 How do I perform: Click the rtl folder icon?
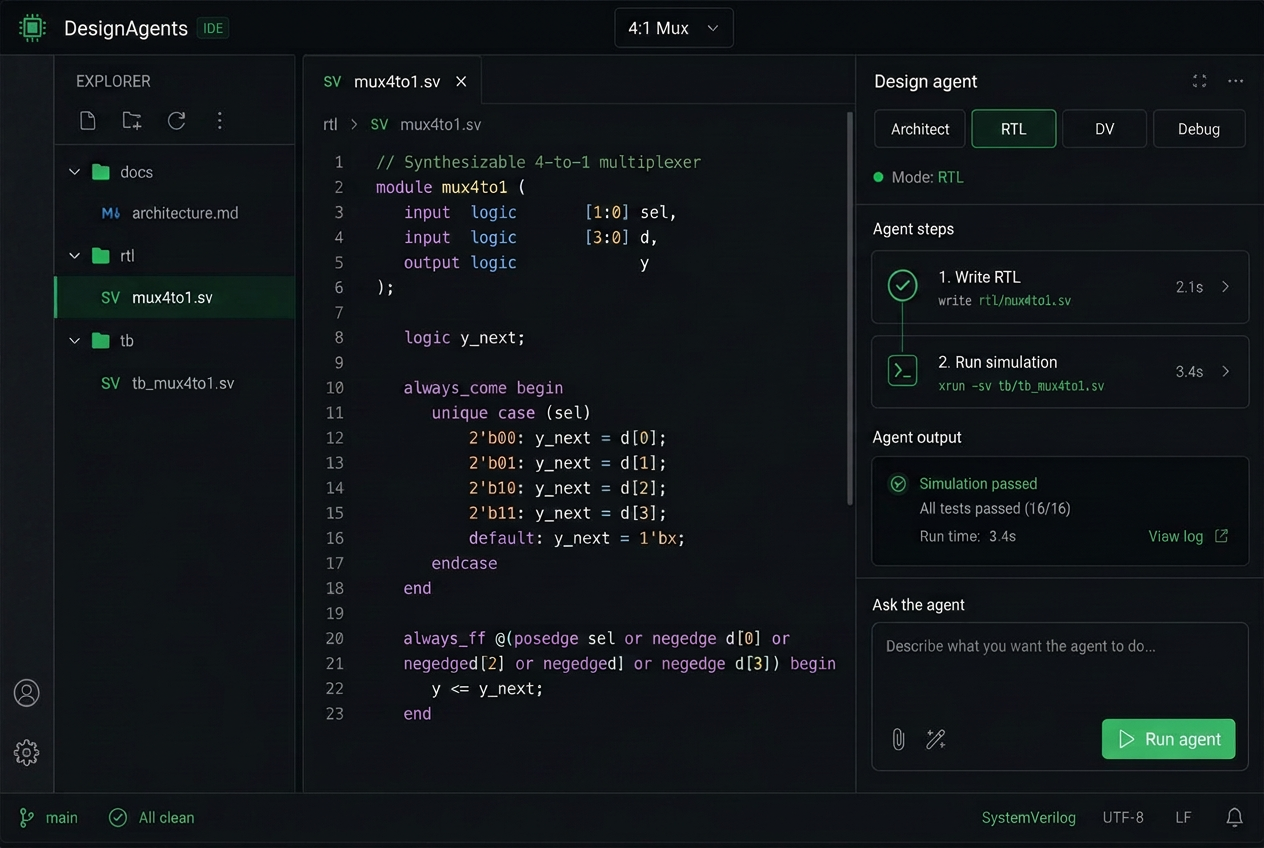[101, 256]
